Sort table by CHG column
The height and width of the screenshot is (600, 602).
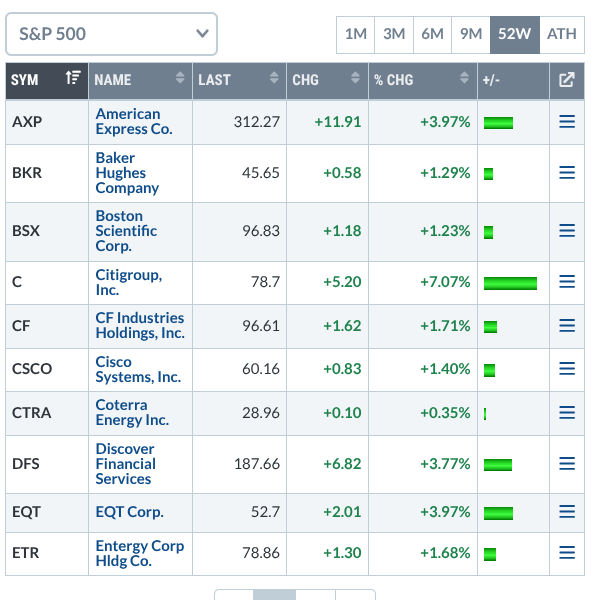(x=327, y=81)
